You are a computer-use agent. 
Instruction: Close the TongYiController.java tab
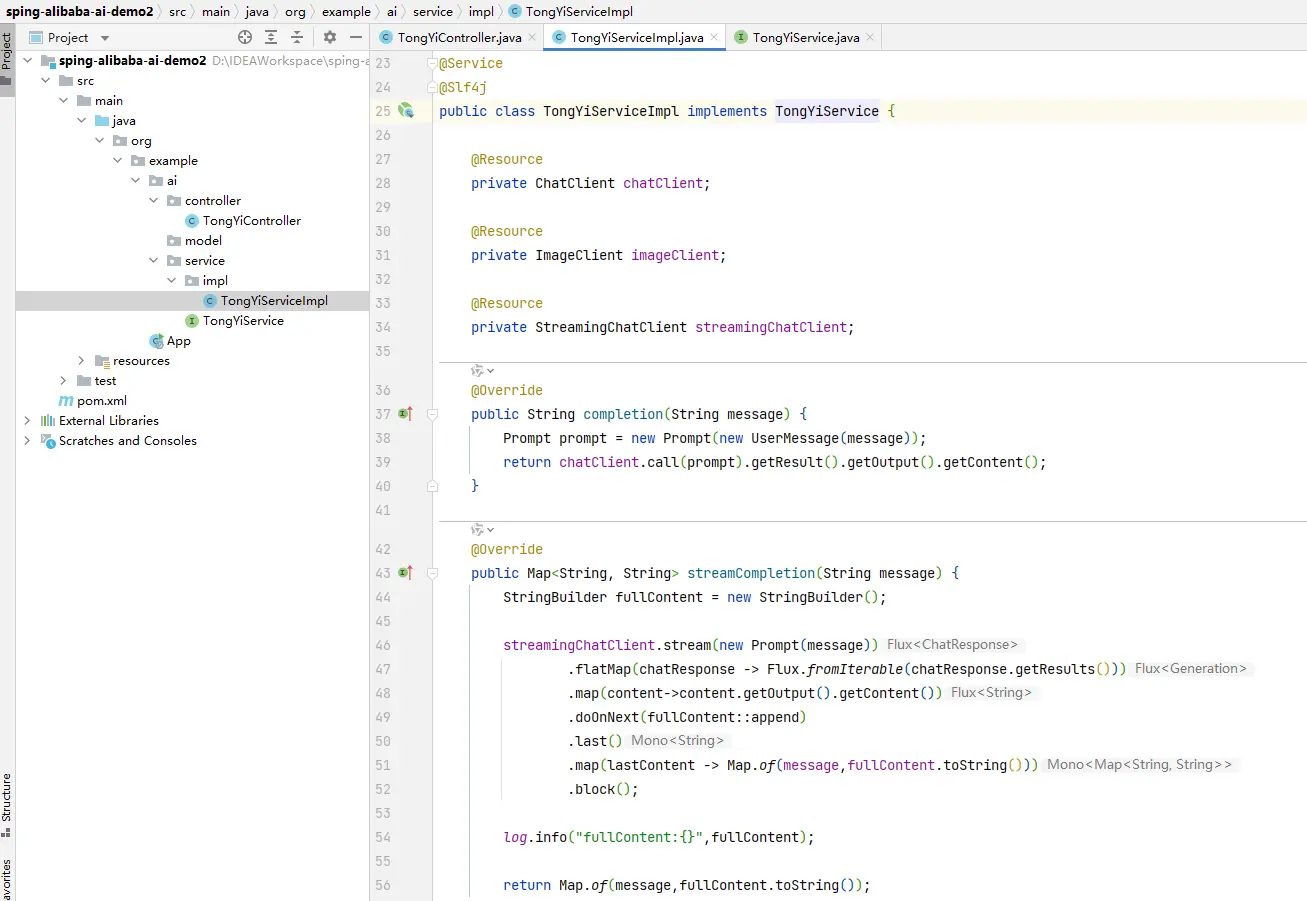pos(533,37)
